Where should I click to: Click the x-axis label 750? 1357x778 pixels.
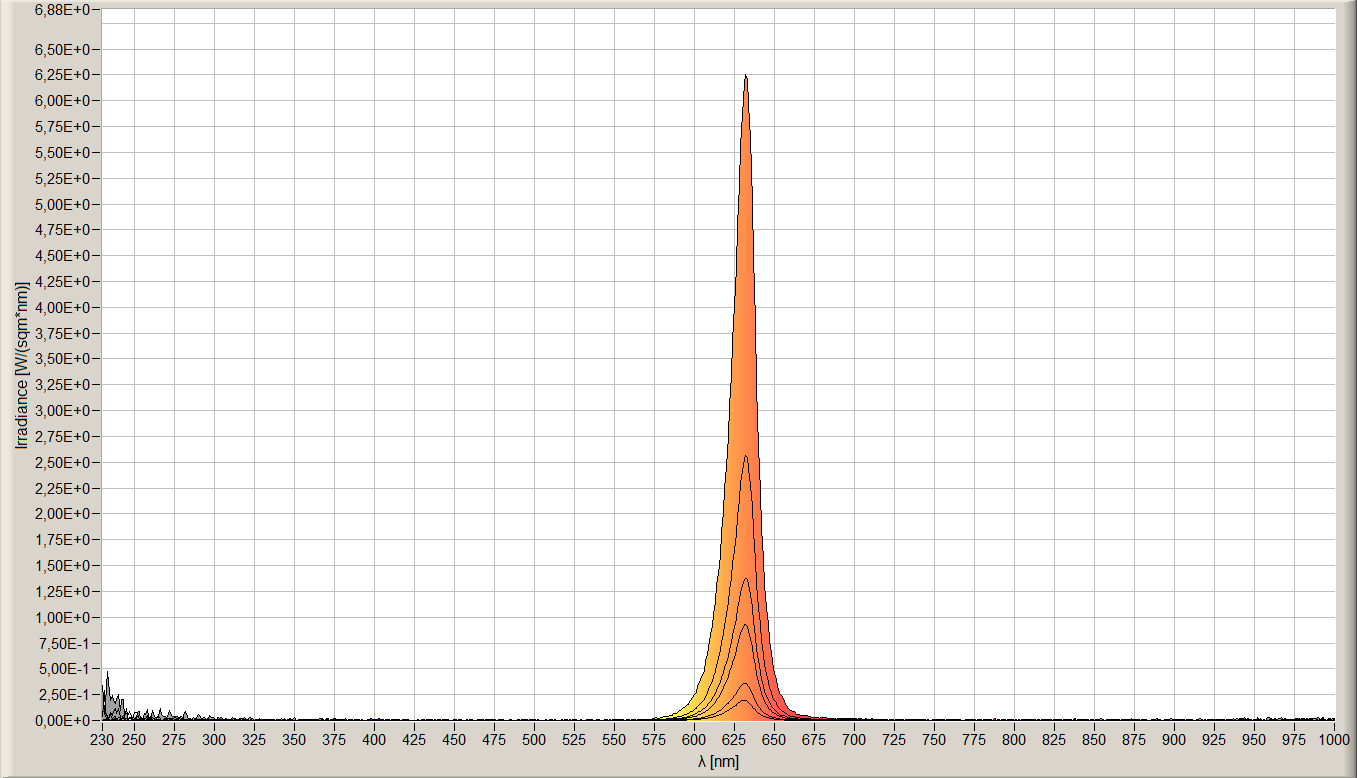coord(934,740)
